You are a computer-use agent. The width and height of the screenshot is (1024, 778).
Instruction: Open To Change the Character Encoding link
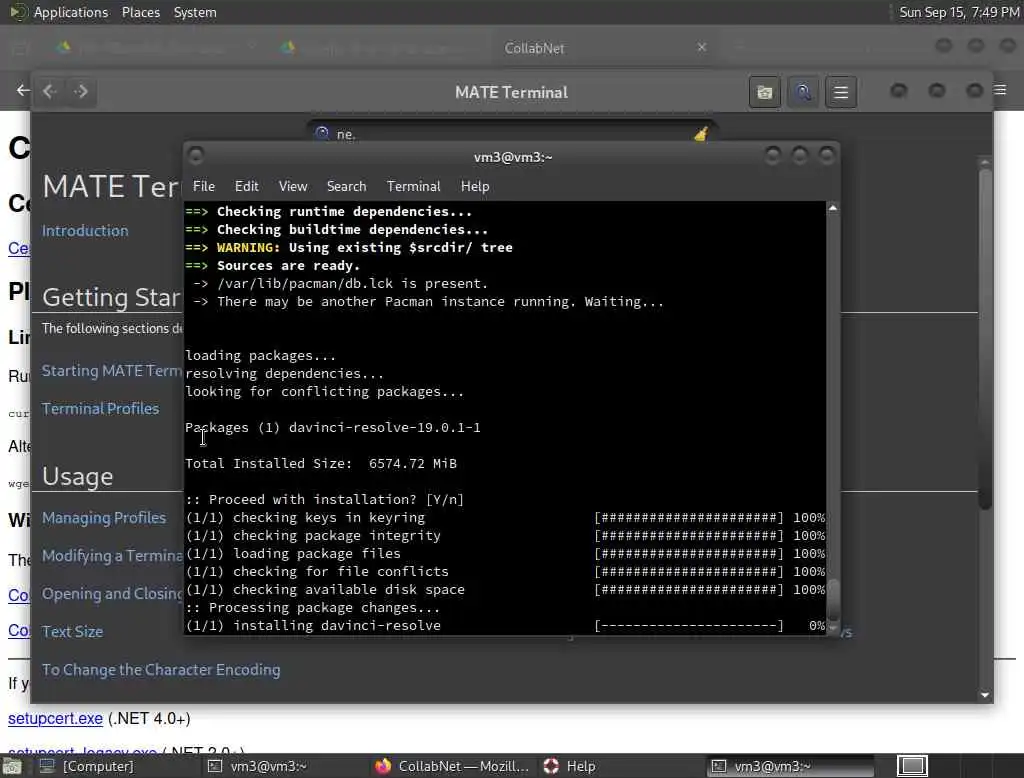(161, 670)
